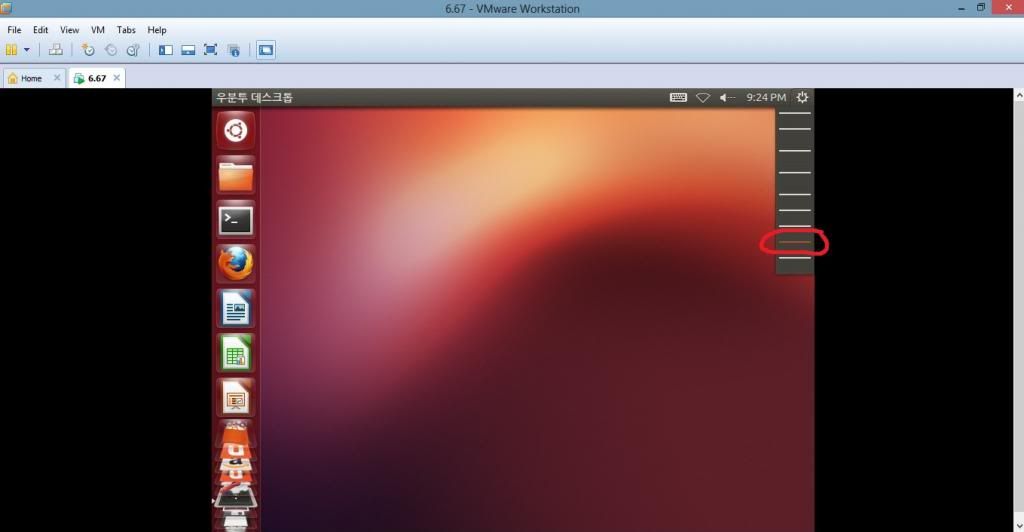Revert VM to previous snapshot
The image size is (1024, 532).
click(x=110, y=50)
